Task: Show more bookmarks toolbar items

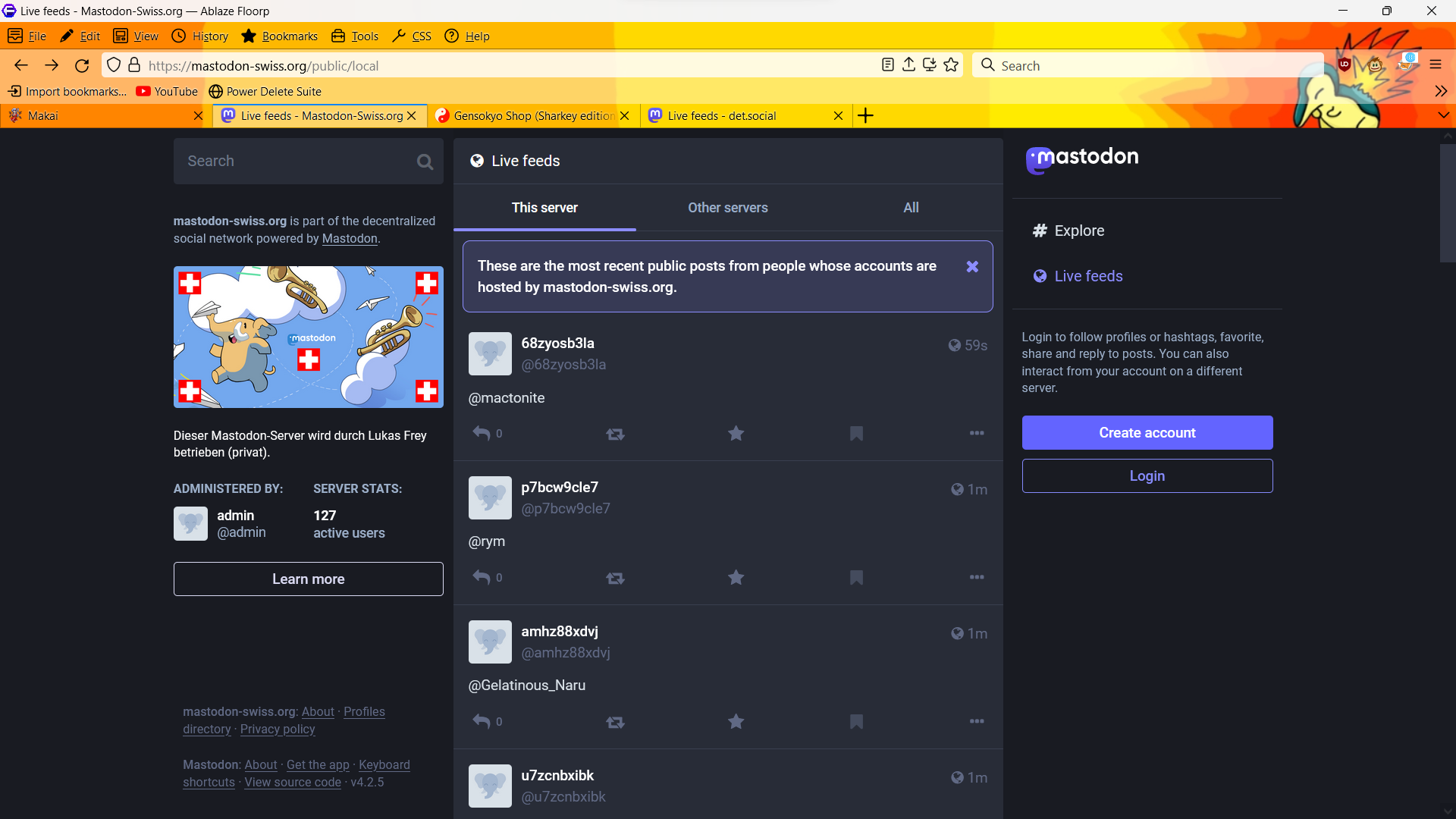Action: coord(1441,91)
